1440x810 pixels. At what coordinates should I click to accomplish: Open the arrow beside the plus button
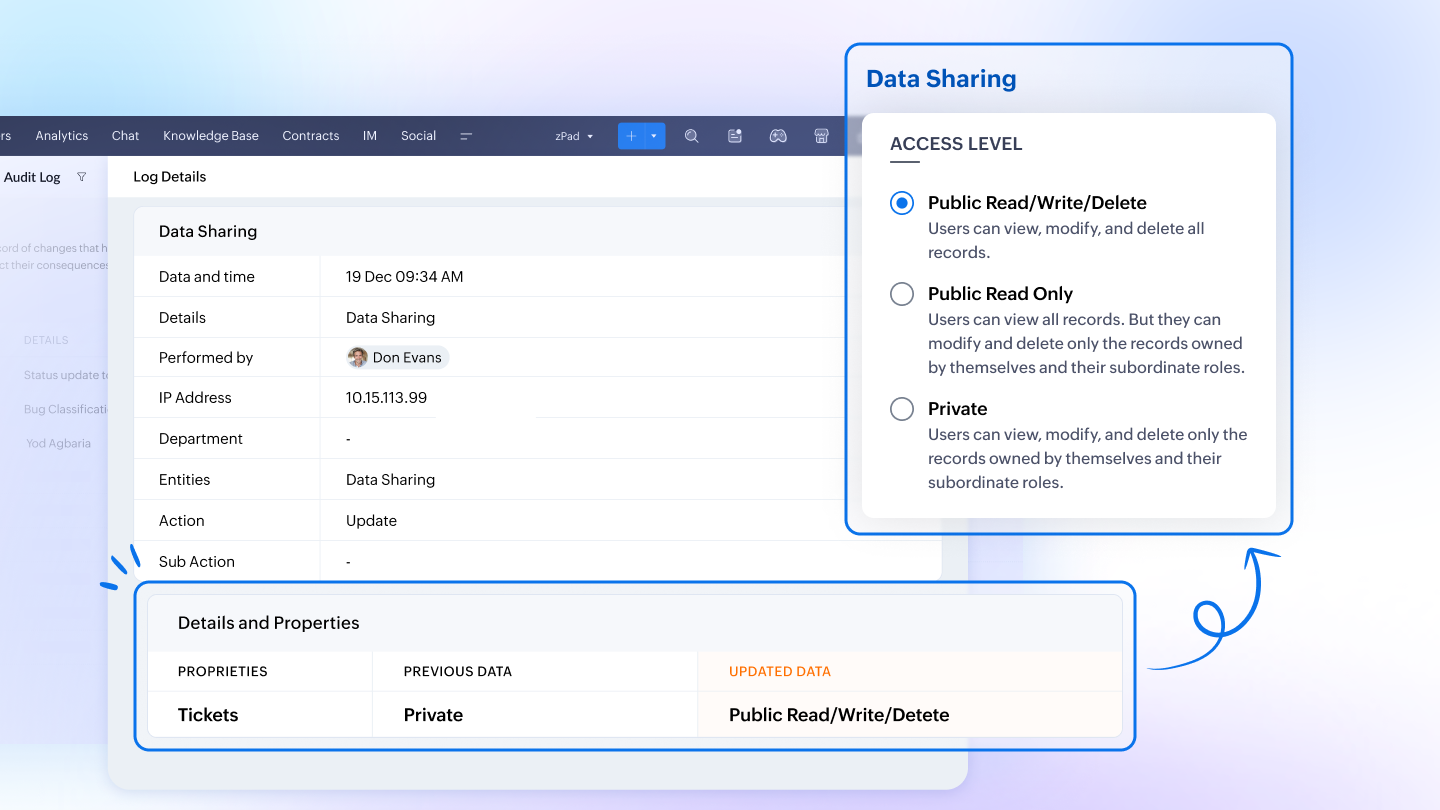click(654, 136)
